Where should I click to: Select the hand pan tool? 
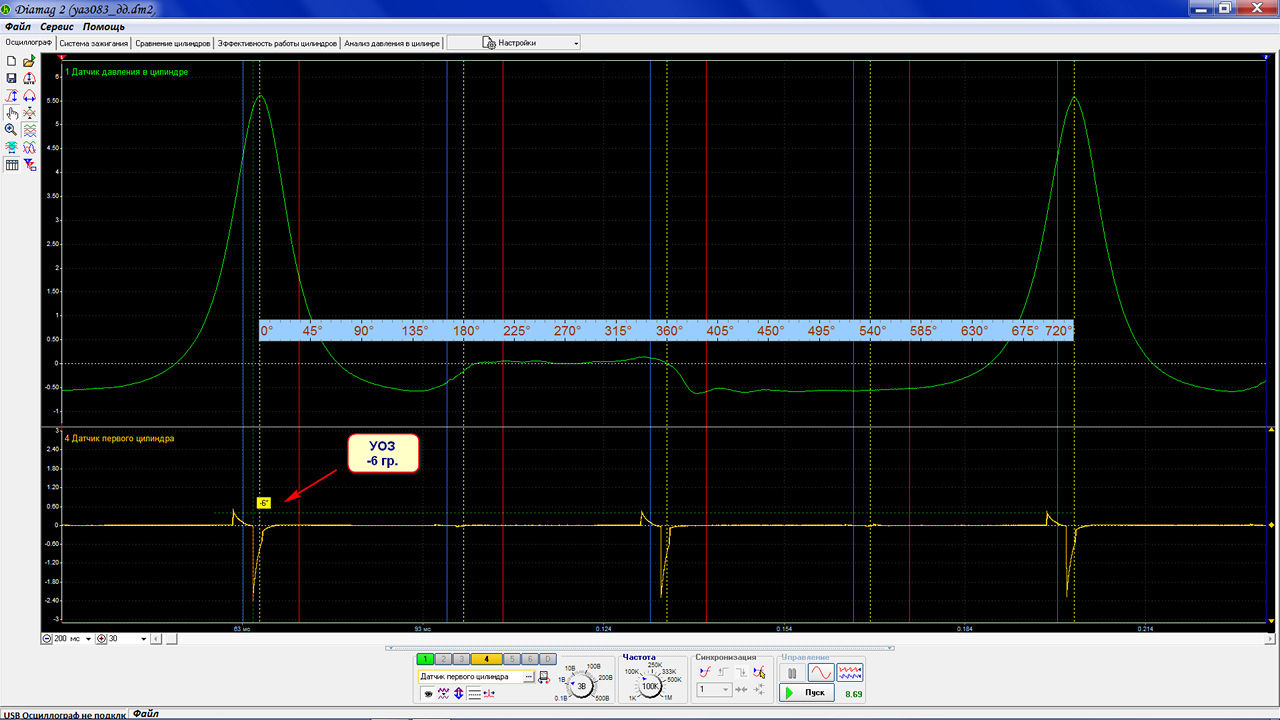[x=11, y=113]
